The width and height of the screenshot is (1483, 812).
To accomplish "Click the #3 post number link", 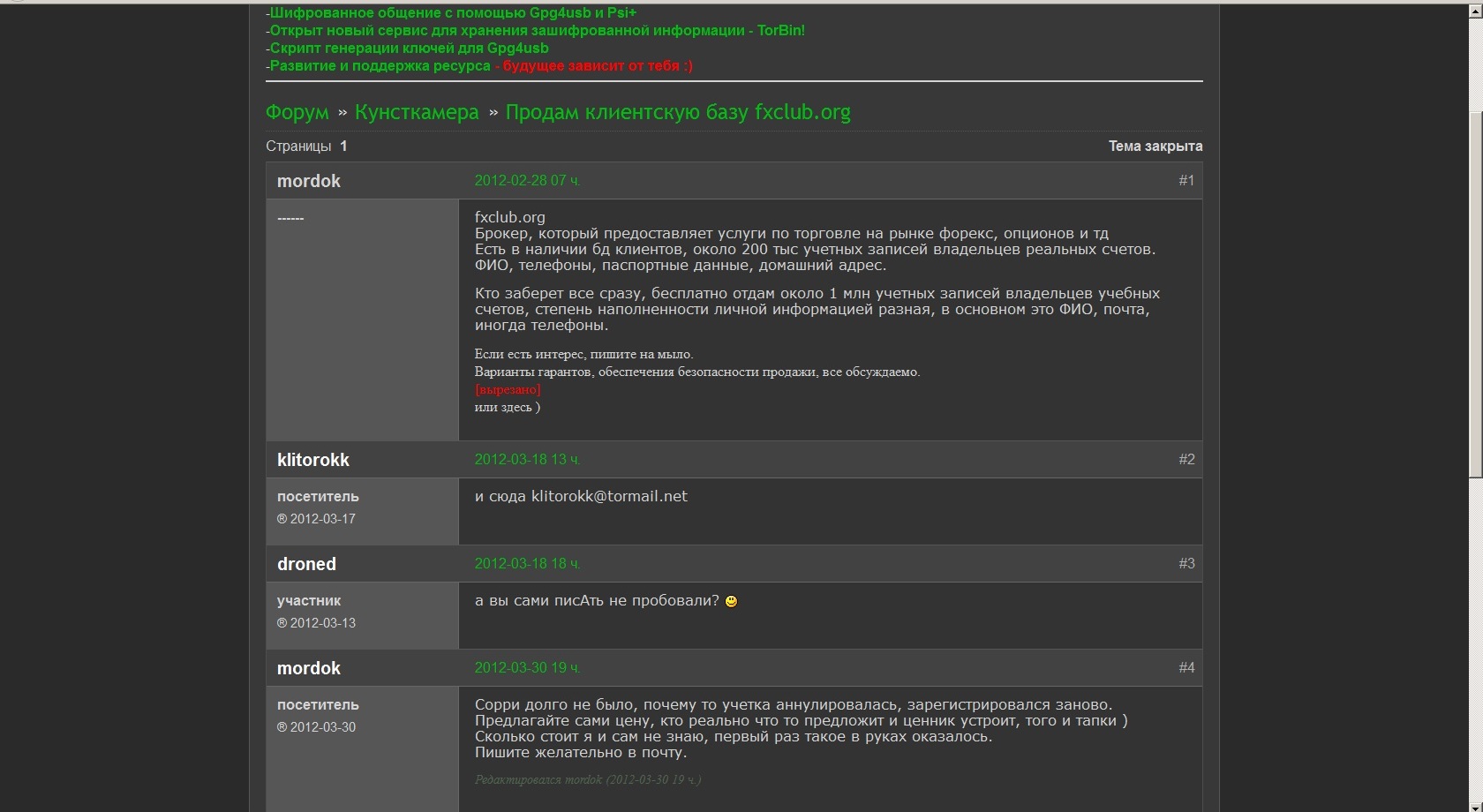I will 1186,564.
